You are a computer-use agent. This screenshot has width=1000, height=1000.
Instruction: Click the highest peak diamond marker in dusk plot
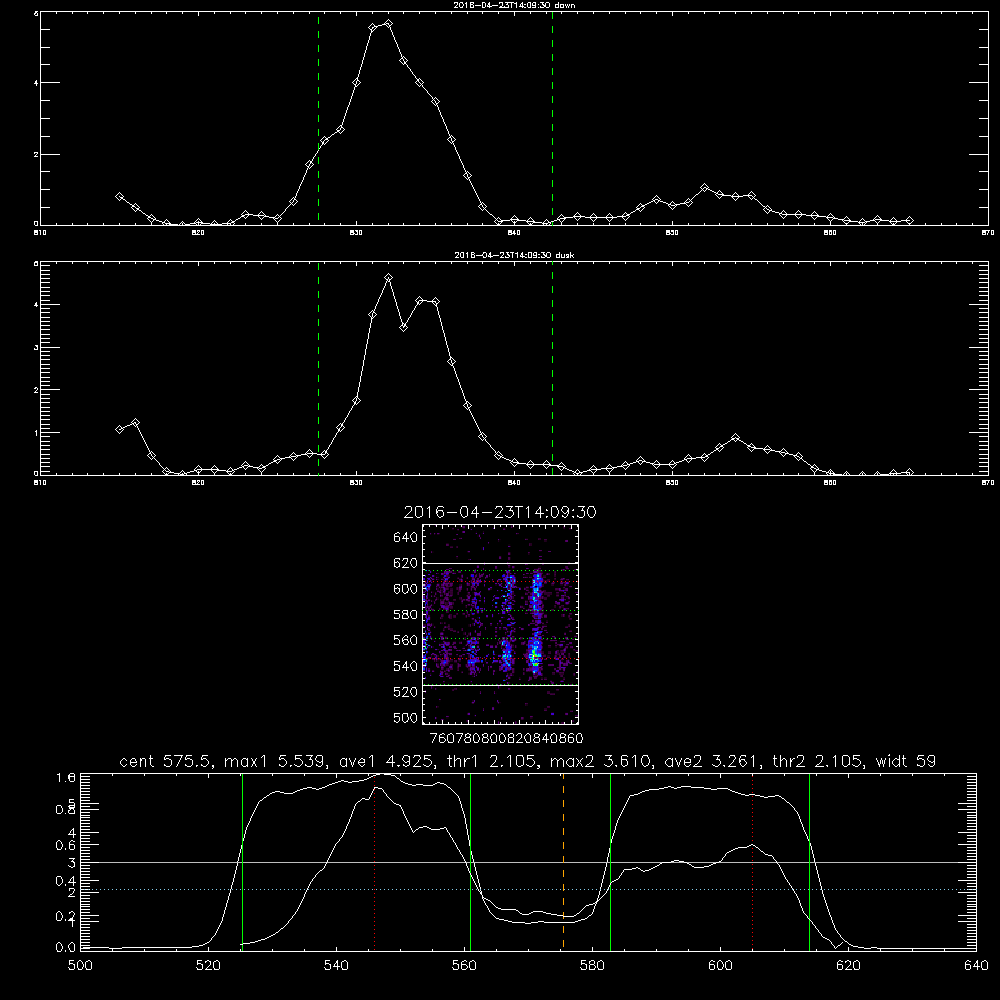388,277
